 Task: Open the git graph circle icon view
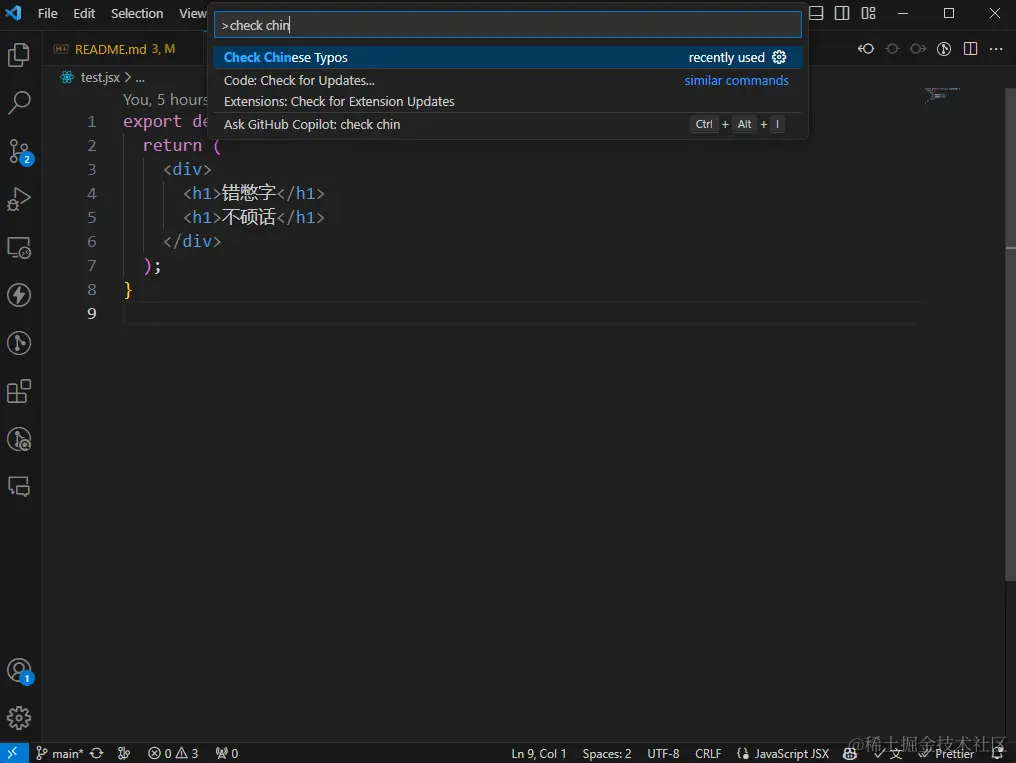19,343
